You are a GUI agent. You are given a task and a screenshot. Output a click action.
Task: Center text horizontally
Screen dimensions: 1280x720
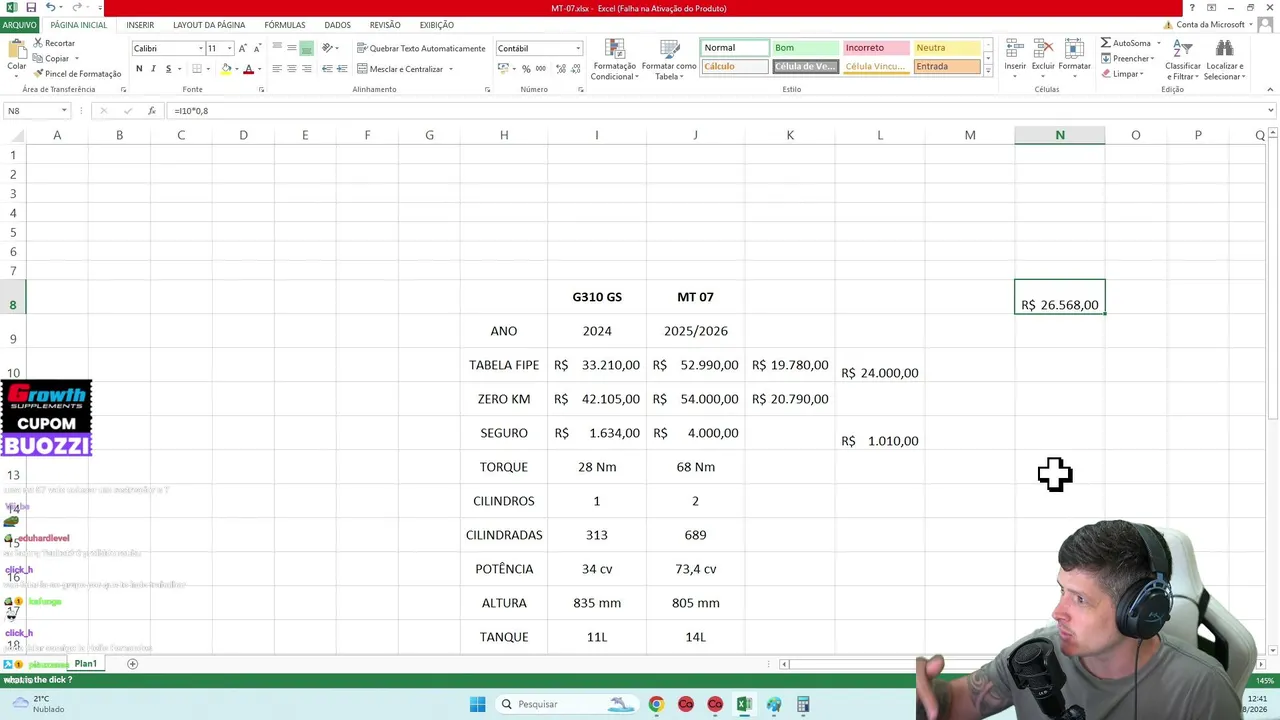click(x=292, y=69)
